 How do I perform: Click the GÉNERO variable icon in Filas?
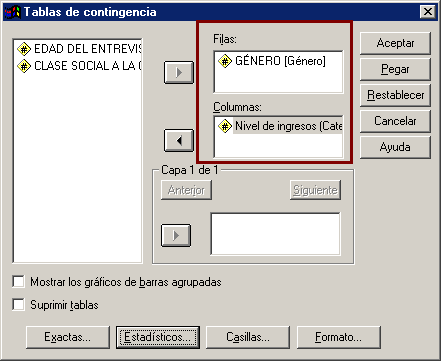pos(225,61)
